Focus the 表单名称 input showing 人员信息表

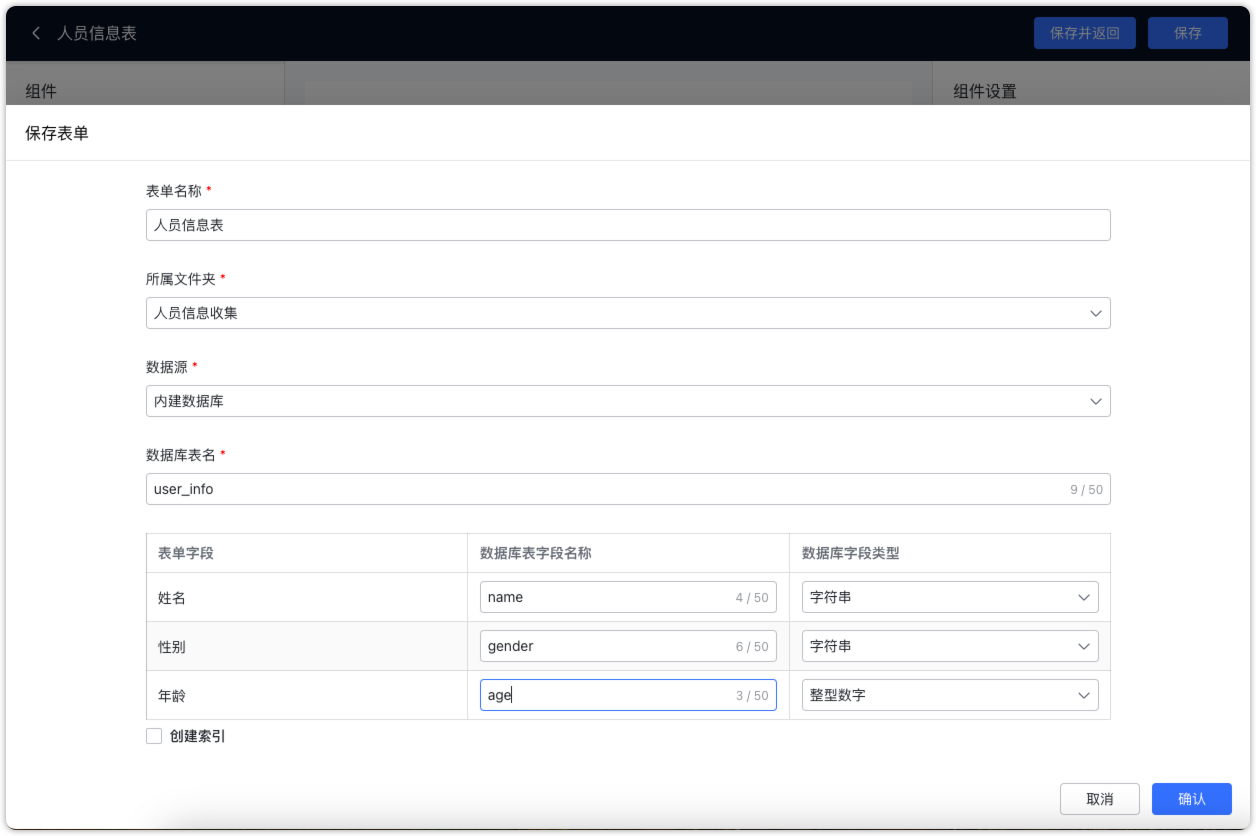[628, 224]
